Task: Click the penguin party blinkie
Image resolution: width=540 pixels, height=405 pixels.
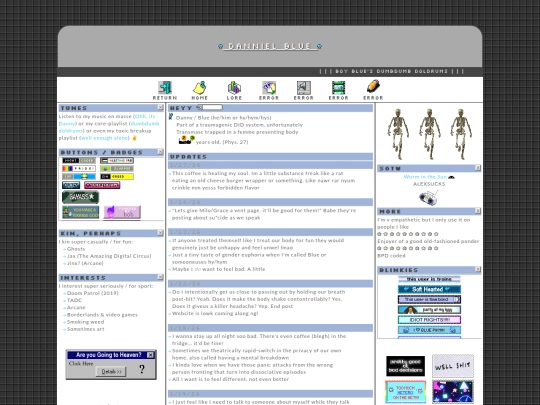Action: [429, 310]
